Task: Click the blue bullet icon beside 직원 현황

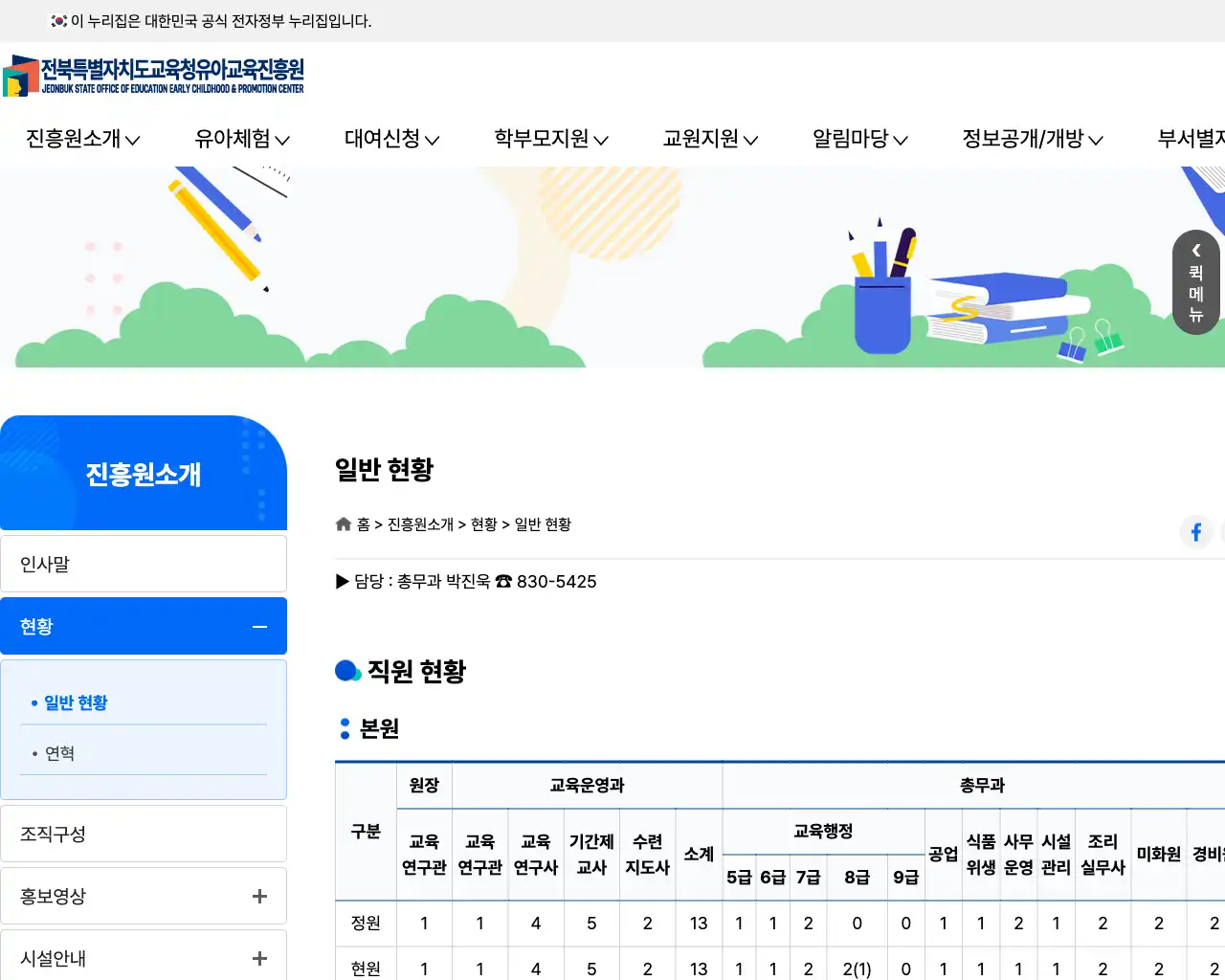Action: click(346, 671)
